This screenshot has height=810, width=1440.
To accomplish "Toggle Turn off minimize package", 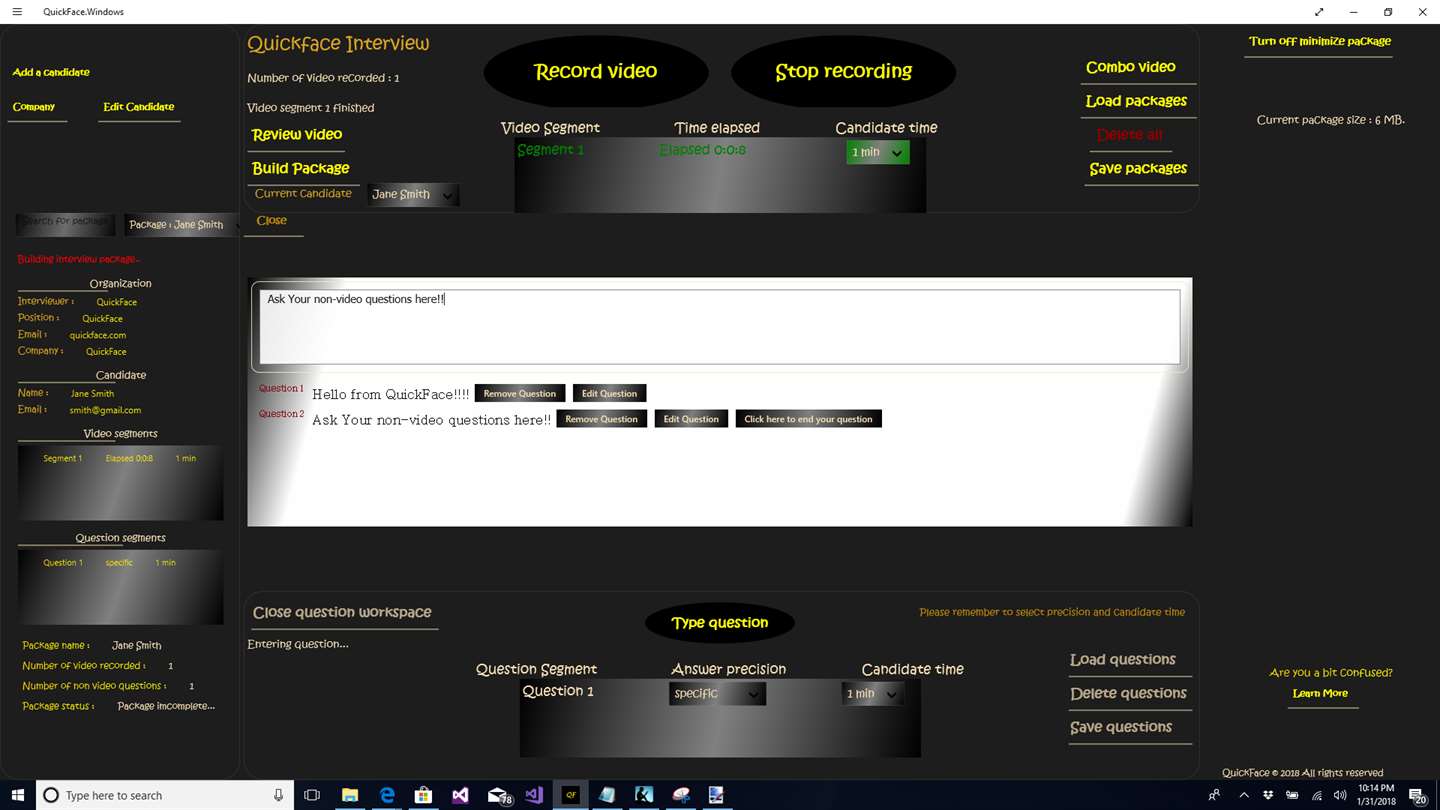I will coord(1319,41).
